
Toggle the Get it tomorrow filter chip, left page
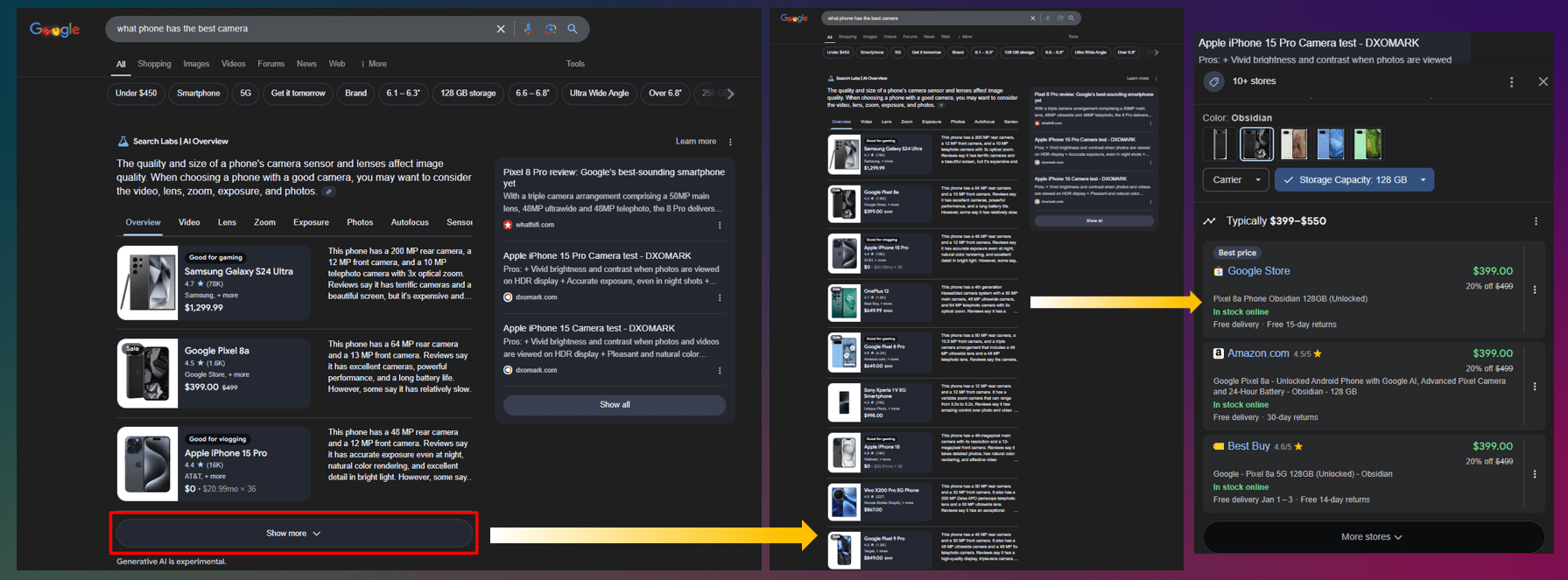pos(298,94)
